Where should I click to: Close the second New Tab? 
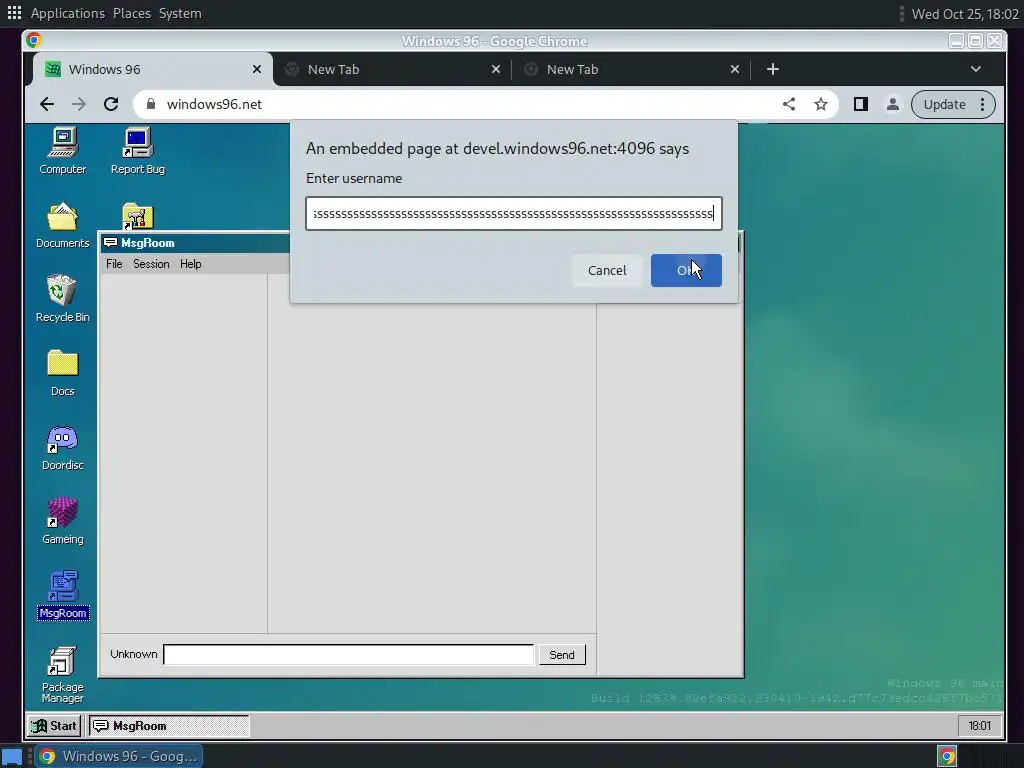coord(735,69)
